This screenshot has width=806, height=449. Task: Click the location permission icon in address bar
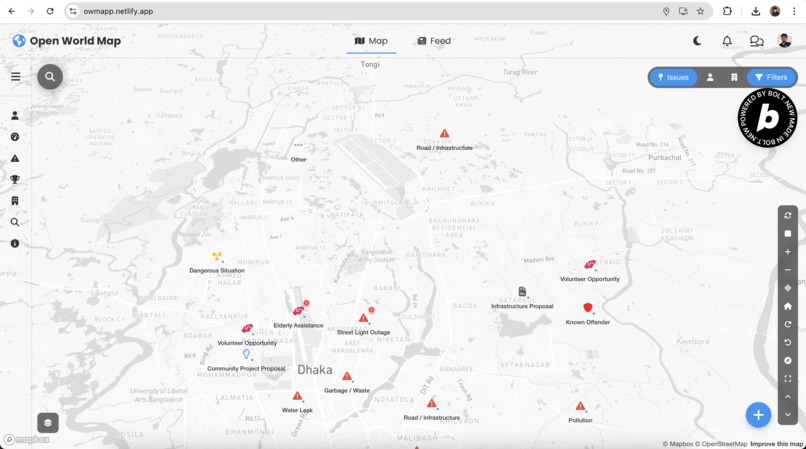(666, 11)
